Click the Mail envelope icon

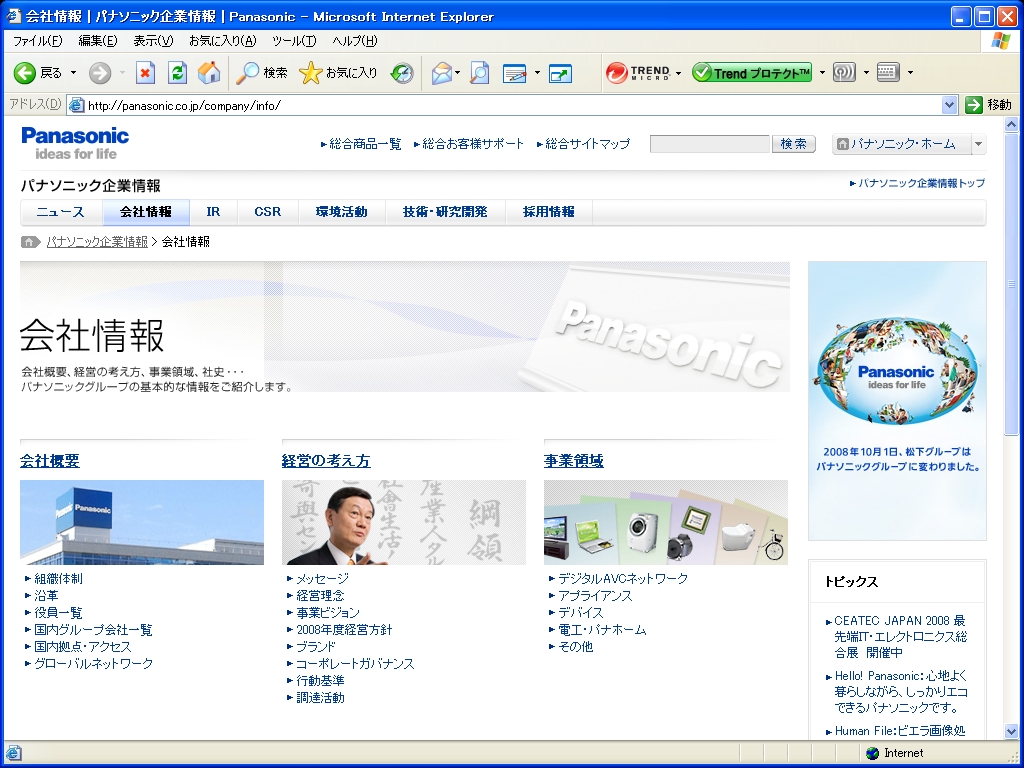point(442,72)
